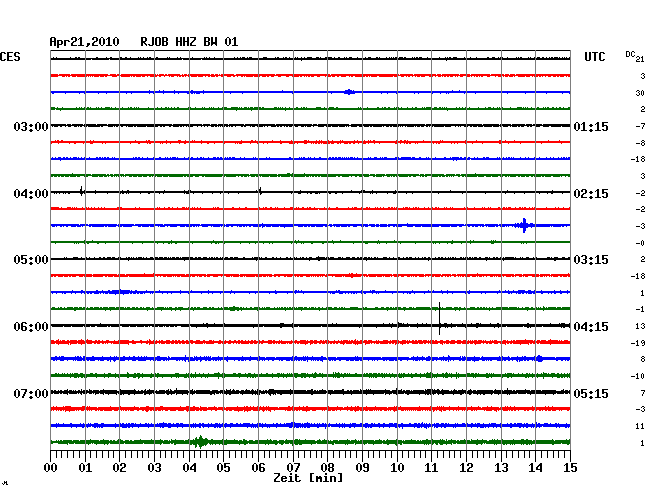Click the 03:15 UTC time label

coord(591,260)
